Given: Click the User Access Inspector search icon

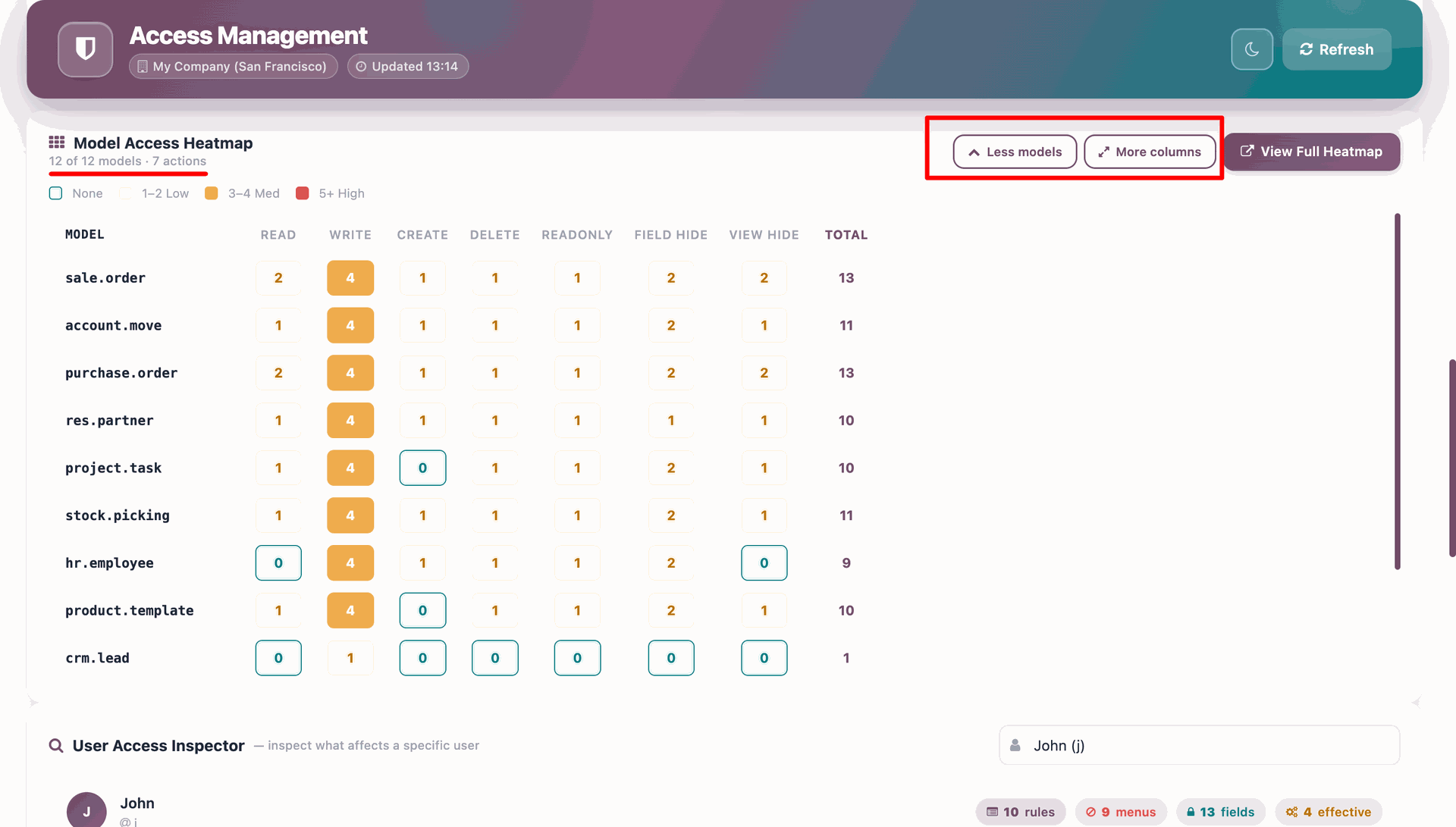Looking at the screenshot, I should (56, 746).
